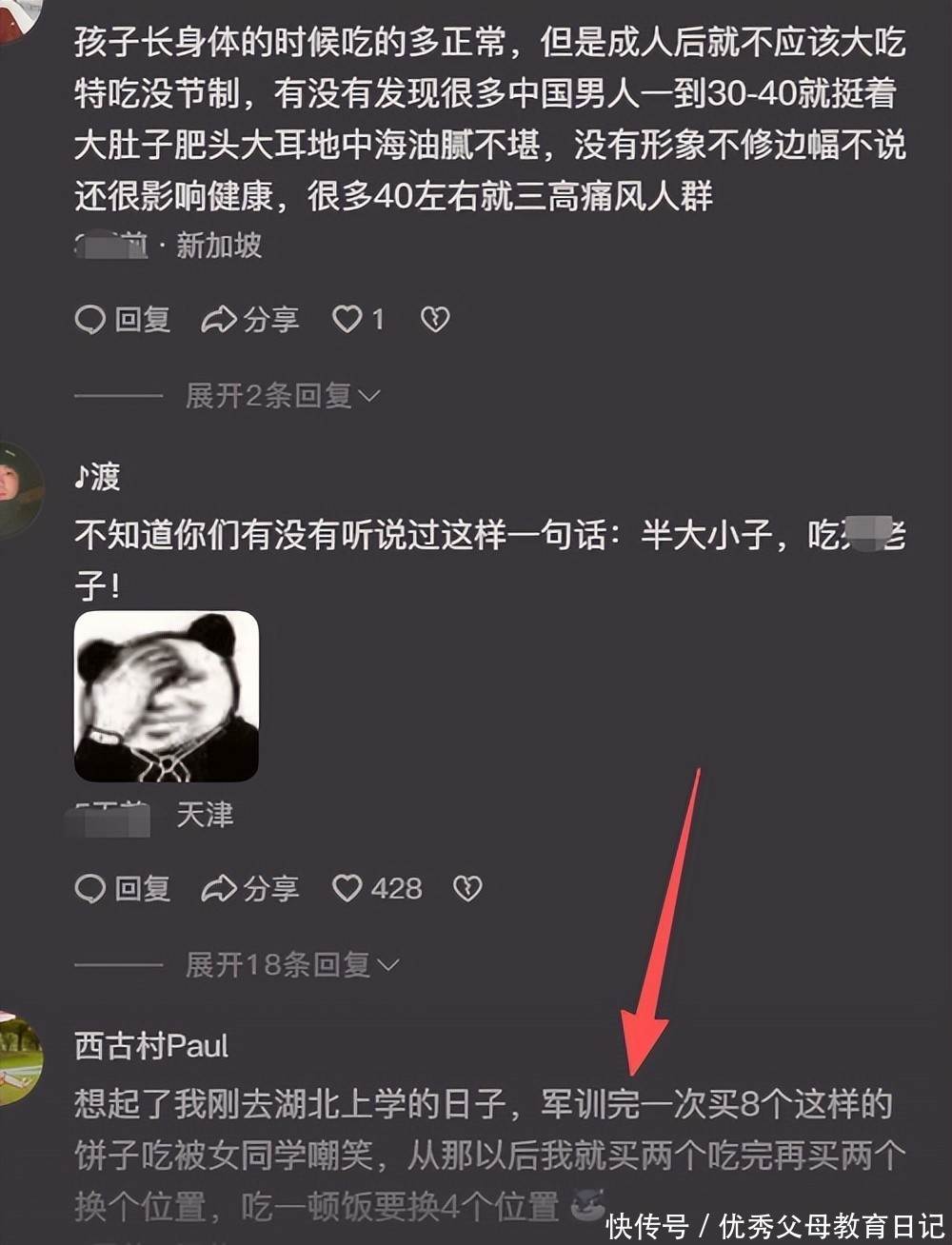Open 西古村Paul user avatar
The width and height of the screenshot is (952, 1245).
pyautogui.click(x=19, y=1059)
